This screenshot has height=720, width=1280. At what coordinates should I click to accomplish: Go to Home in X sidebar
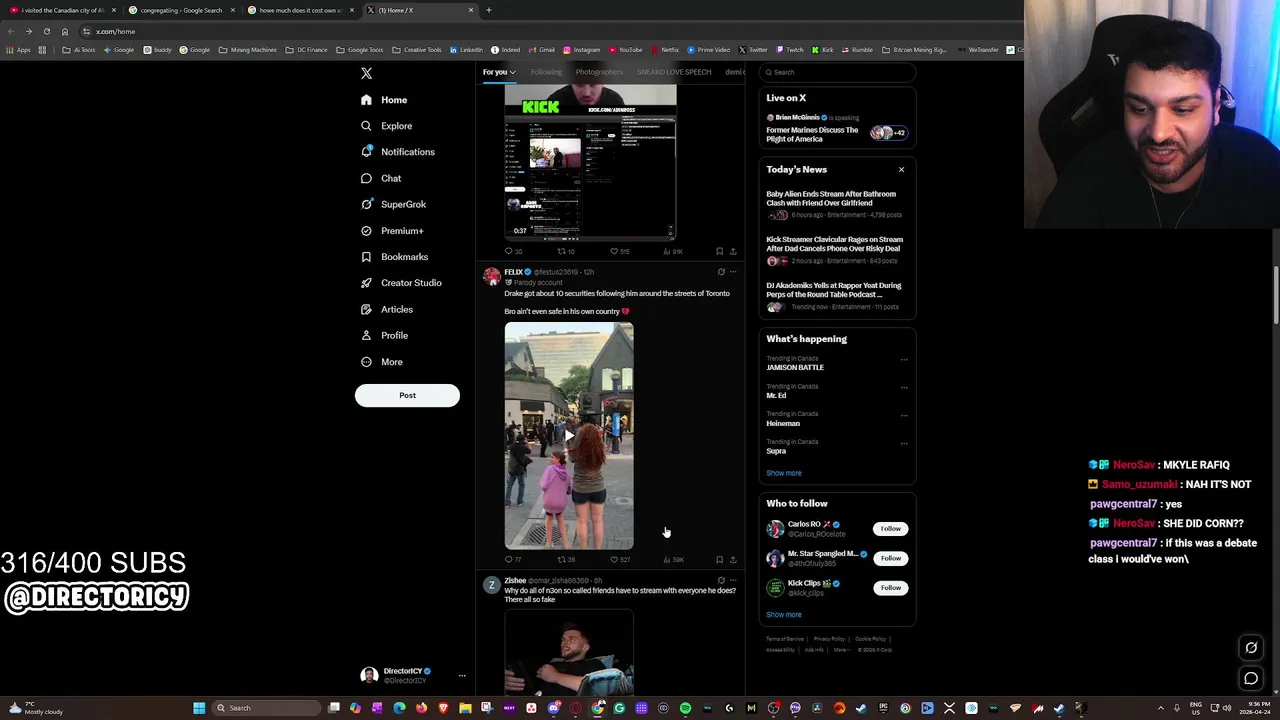384,100
